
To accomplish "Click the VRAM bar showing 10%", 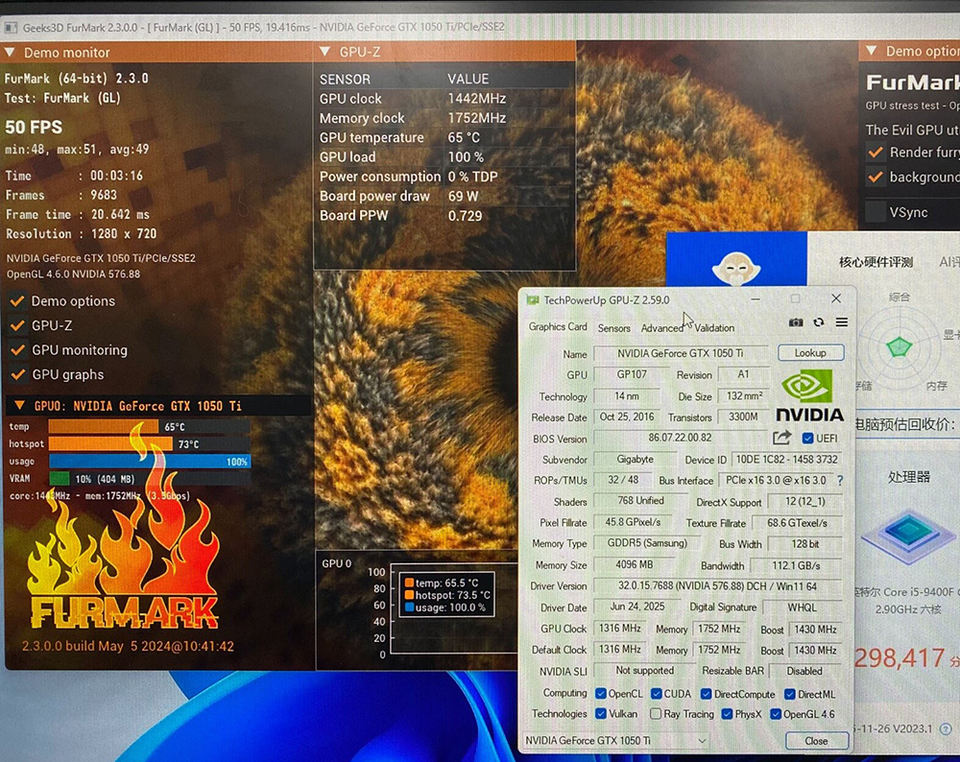I will click(149, 479).
